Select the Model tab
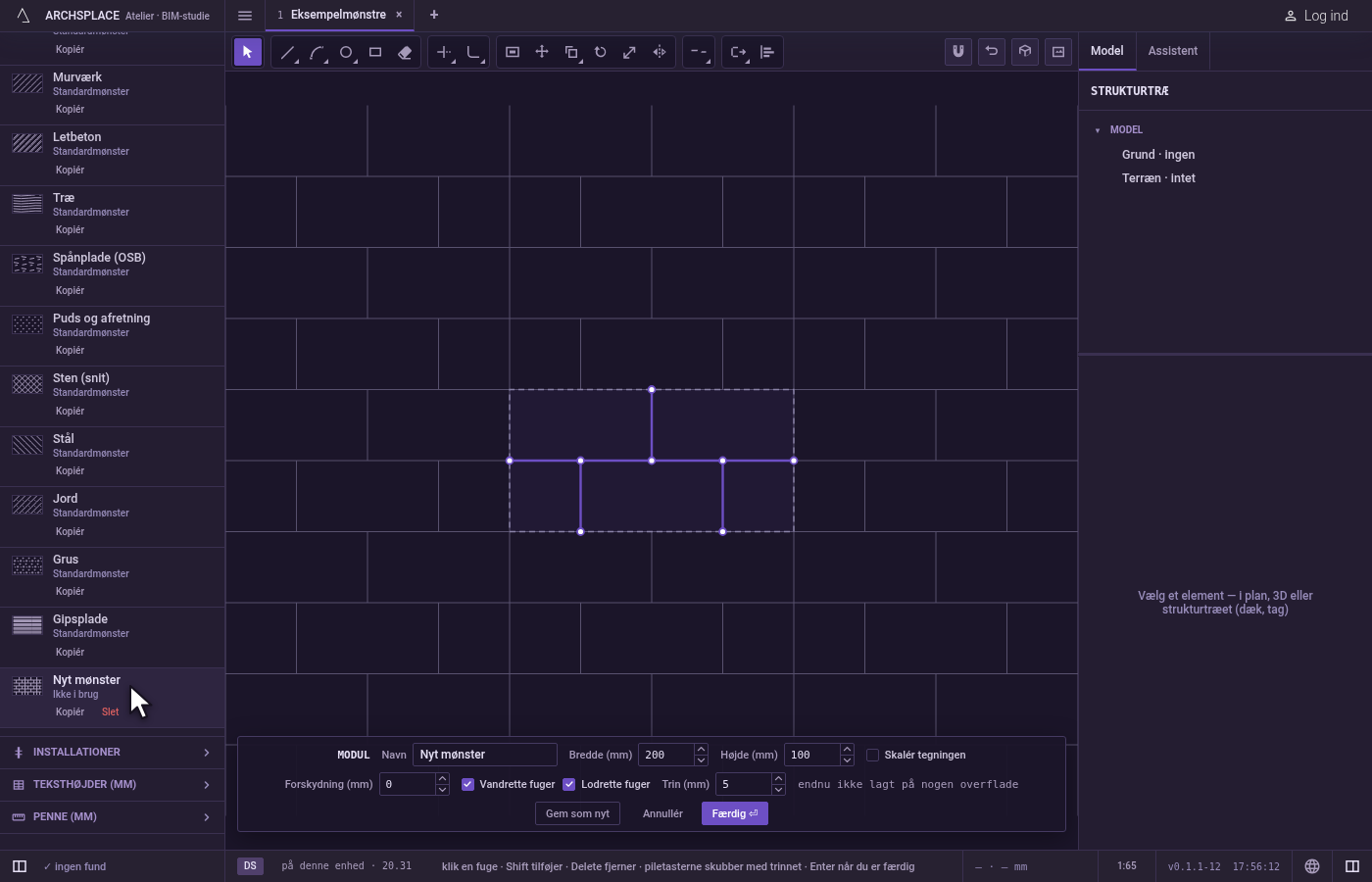This screenshot has width=1372, height=882. [x=1107, y=51]
